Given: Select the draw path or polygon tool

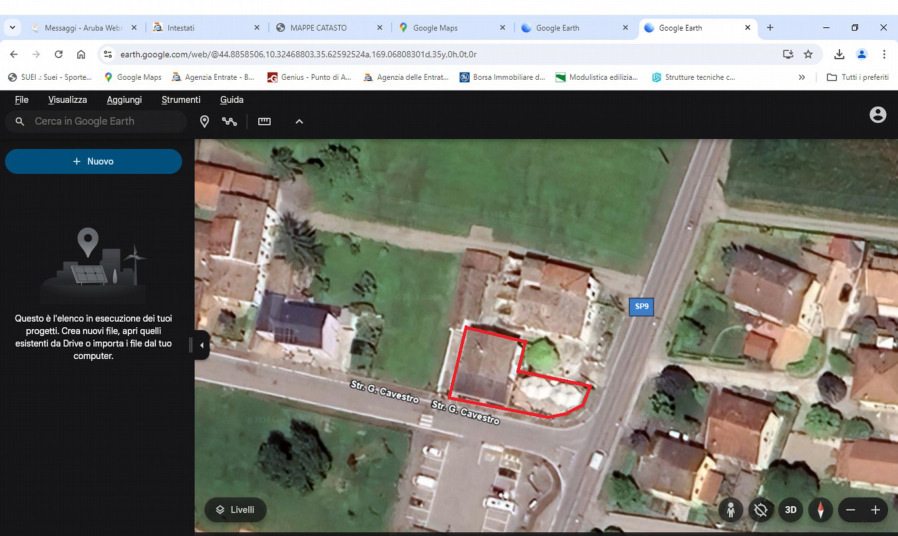Looking at the screenshot, I should 232,121.
